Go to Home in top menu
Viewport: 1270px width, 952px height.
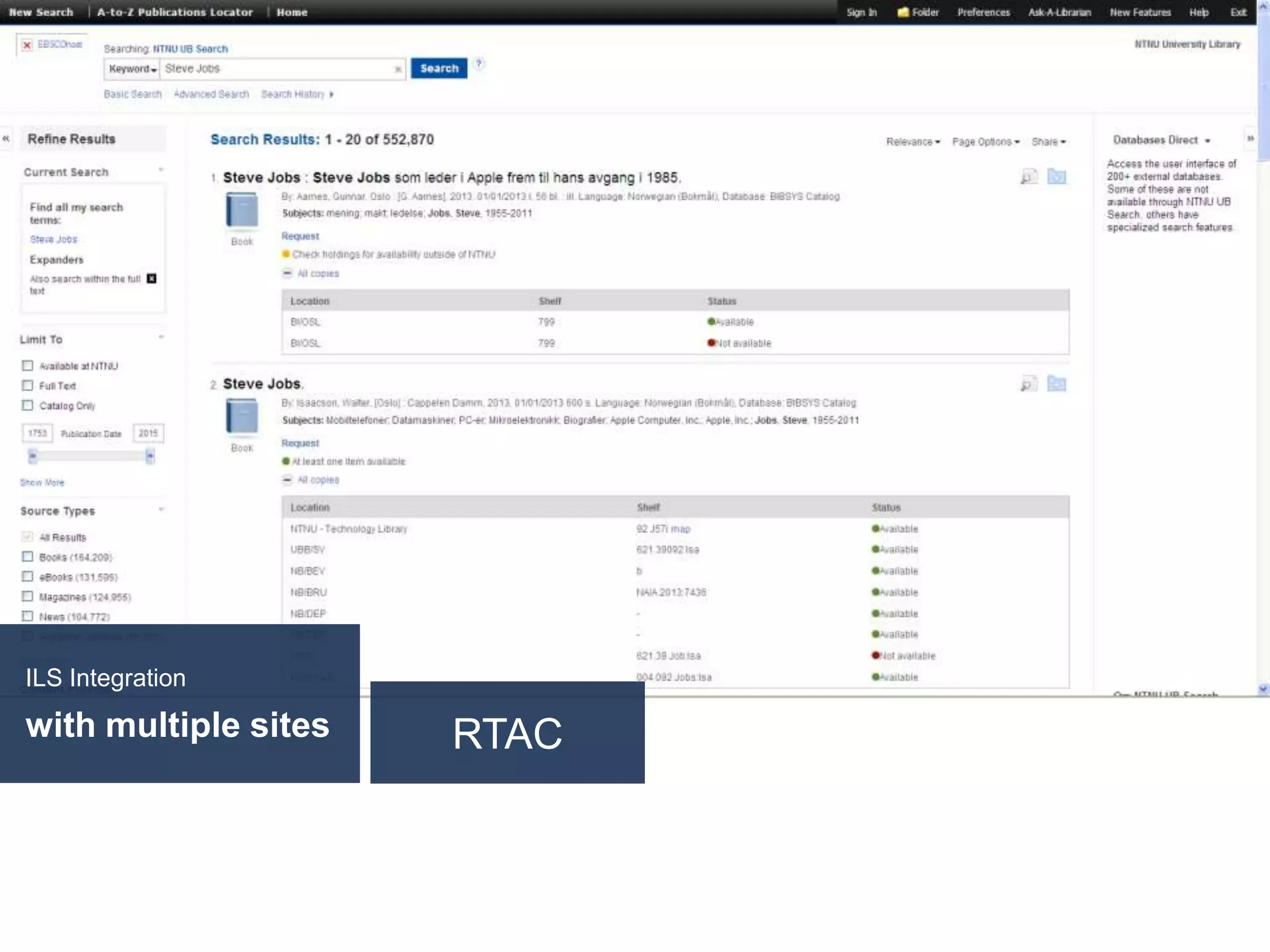292,12
